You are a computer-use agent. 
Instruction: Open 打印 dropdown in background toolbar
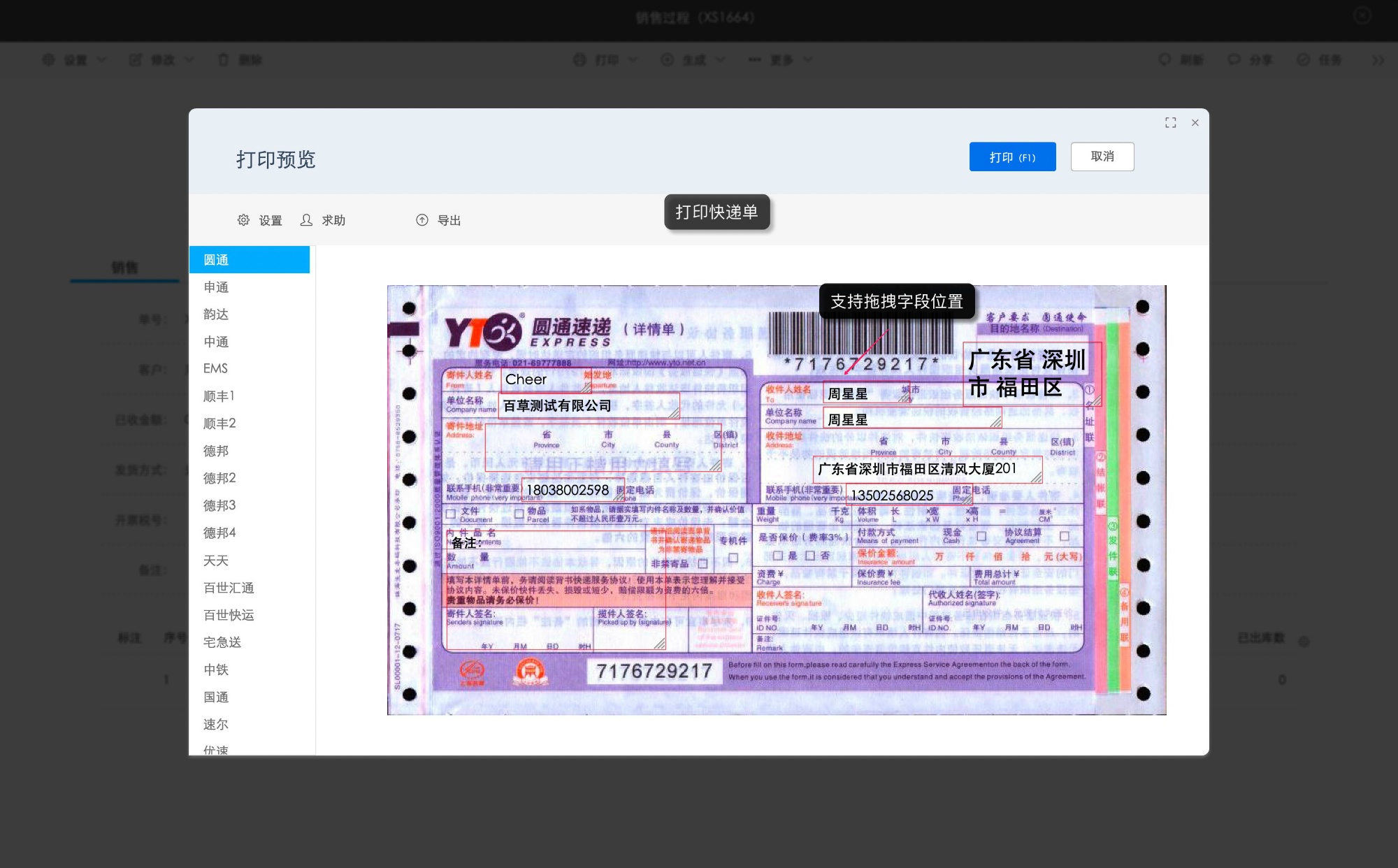click(x=605, y=60)
